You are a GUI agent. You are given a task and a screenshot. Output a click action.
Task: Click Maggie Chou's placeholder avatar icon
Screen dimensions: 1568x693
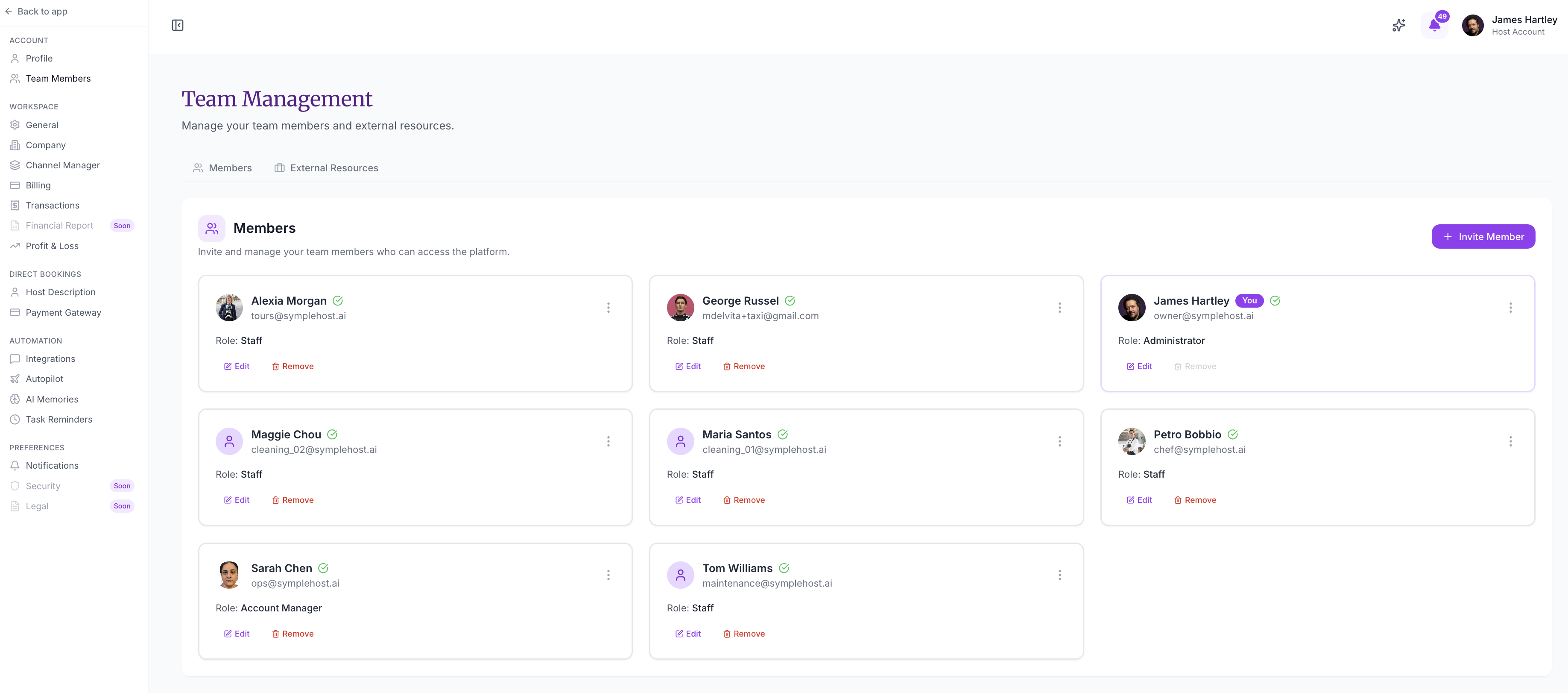[229, 441]
